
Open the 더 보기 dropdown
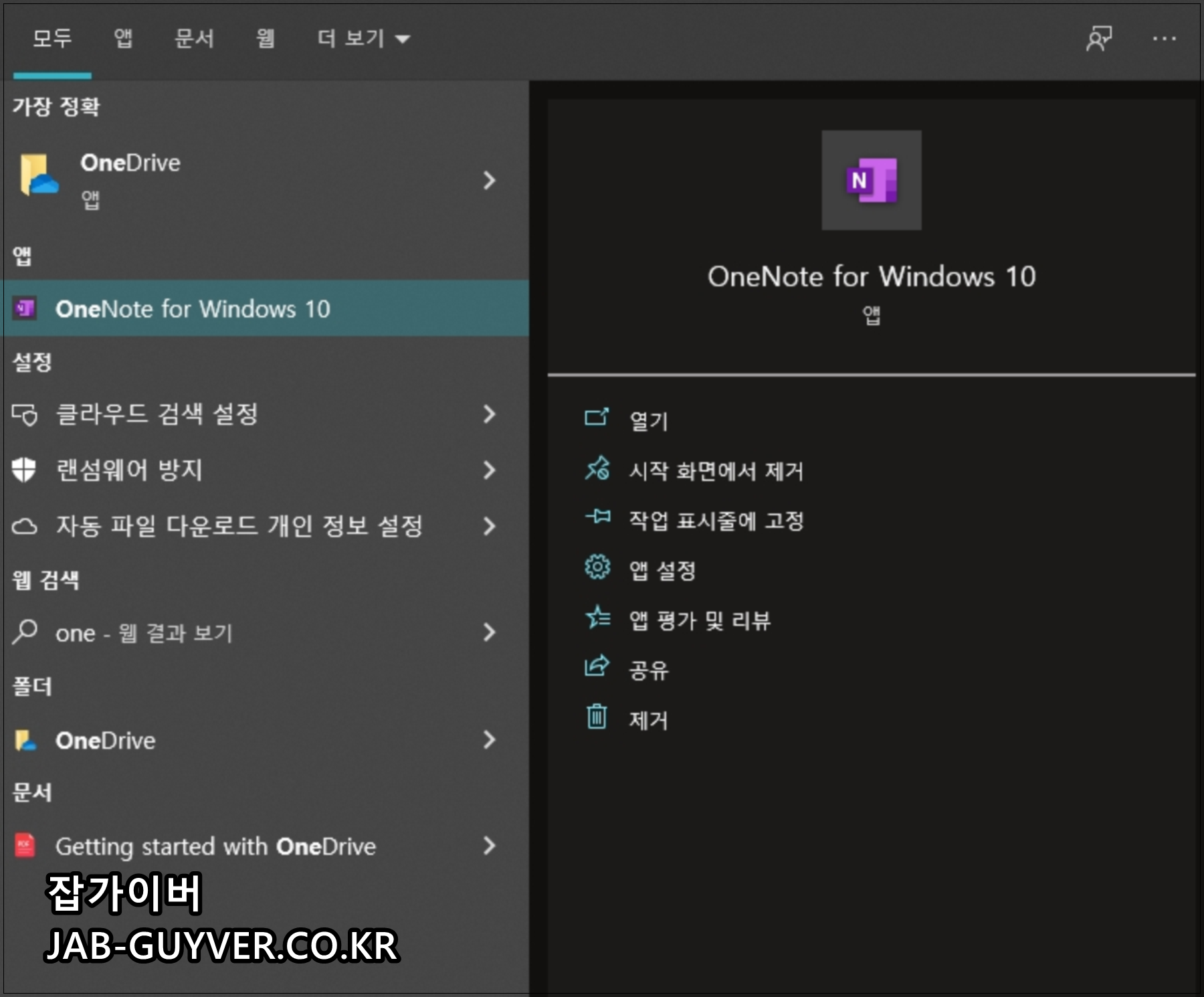coord(363,38)
